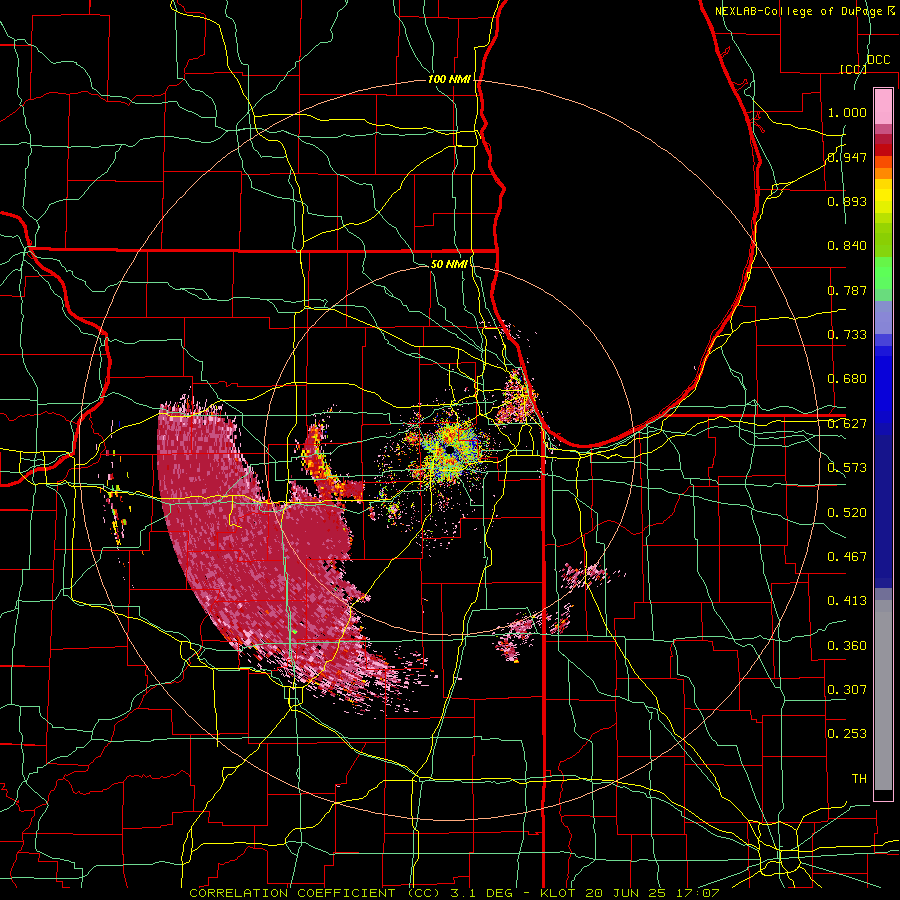The height and width of the screenshot is (900, 900).
Task: Click the 0.680 scale value
Action: click(x=847, y=378)
